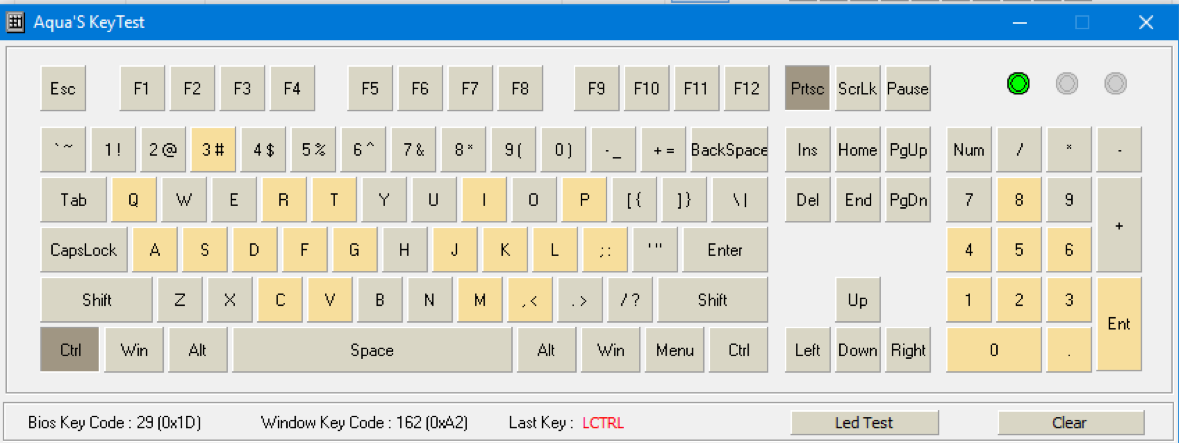The image size is (1179, 443).
Task: Click the F12 function key
Action: pos(746,88)
